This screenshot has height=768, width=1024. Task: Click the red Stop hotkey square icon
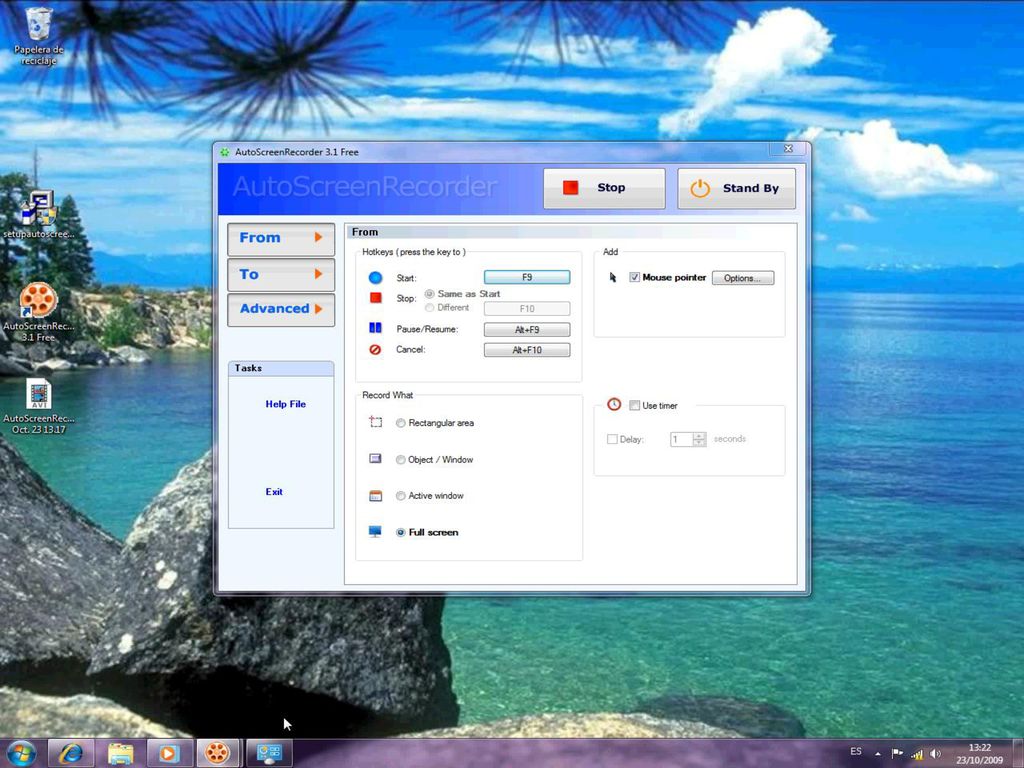click(x=375, y=298)
